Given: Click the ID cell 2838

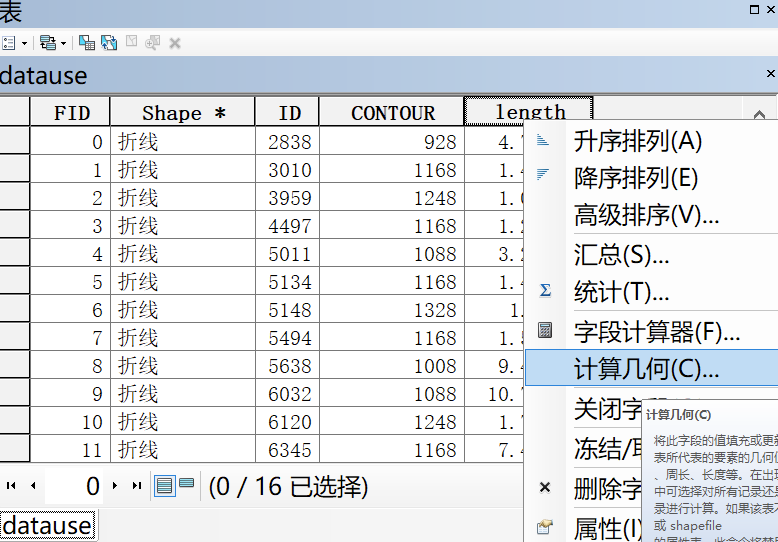Looking at the screenshot, I should (287, 141).
